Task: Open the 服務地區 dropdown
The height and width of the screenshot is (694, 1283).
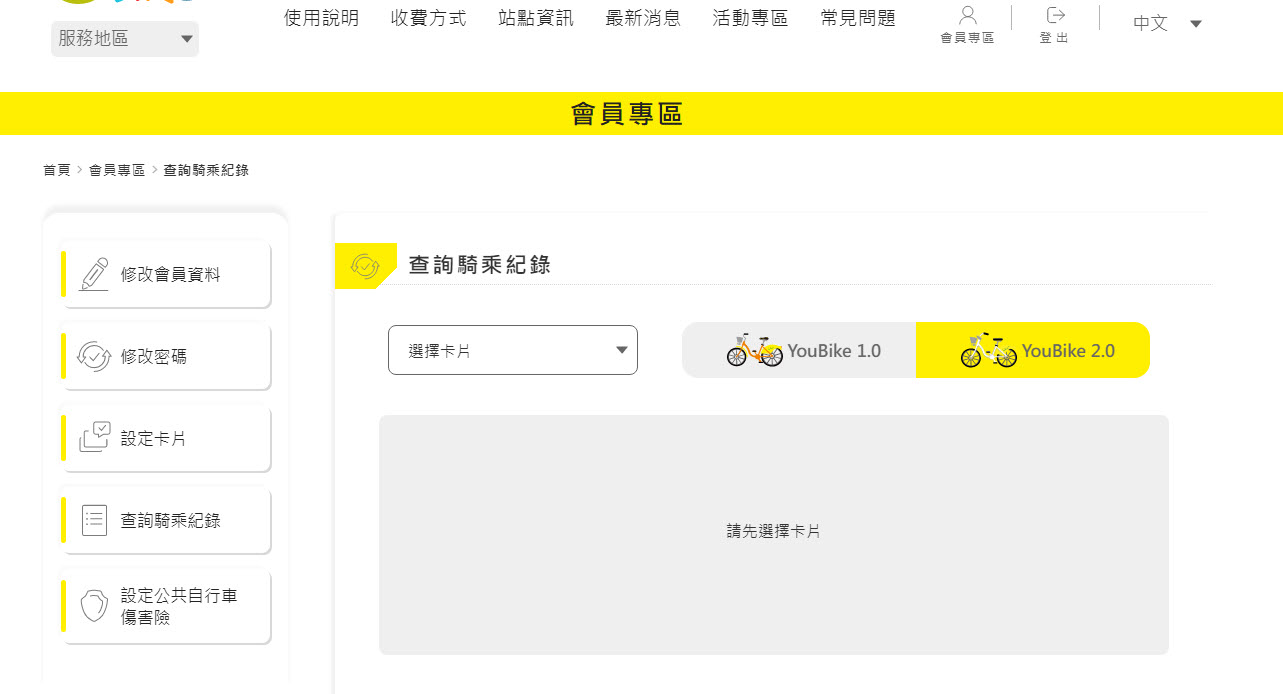Action: [x=125, y=39]
